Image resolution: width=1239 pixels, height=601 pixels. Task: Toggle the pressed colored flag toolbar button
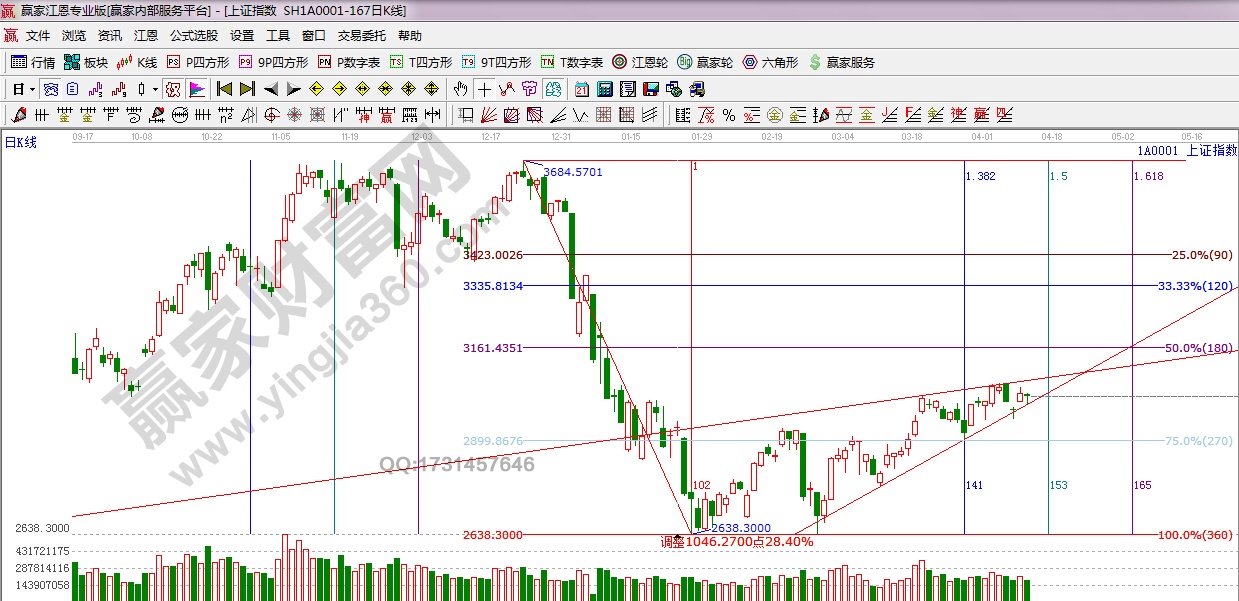[x=196, y=89]
